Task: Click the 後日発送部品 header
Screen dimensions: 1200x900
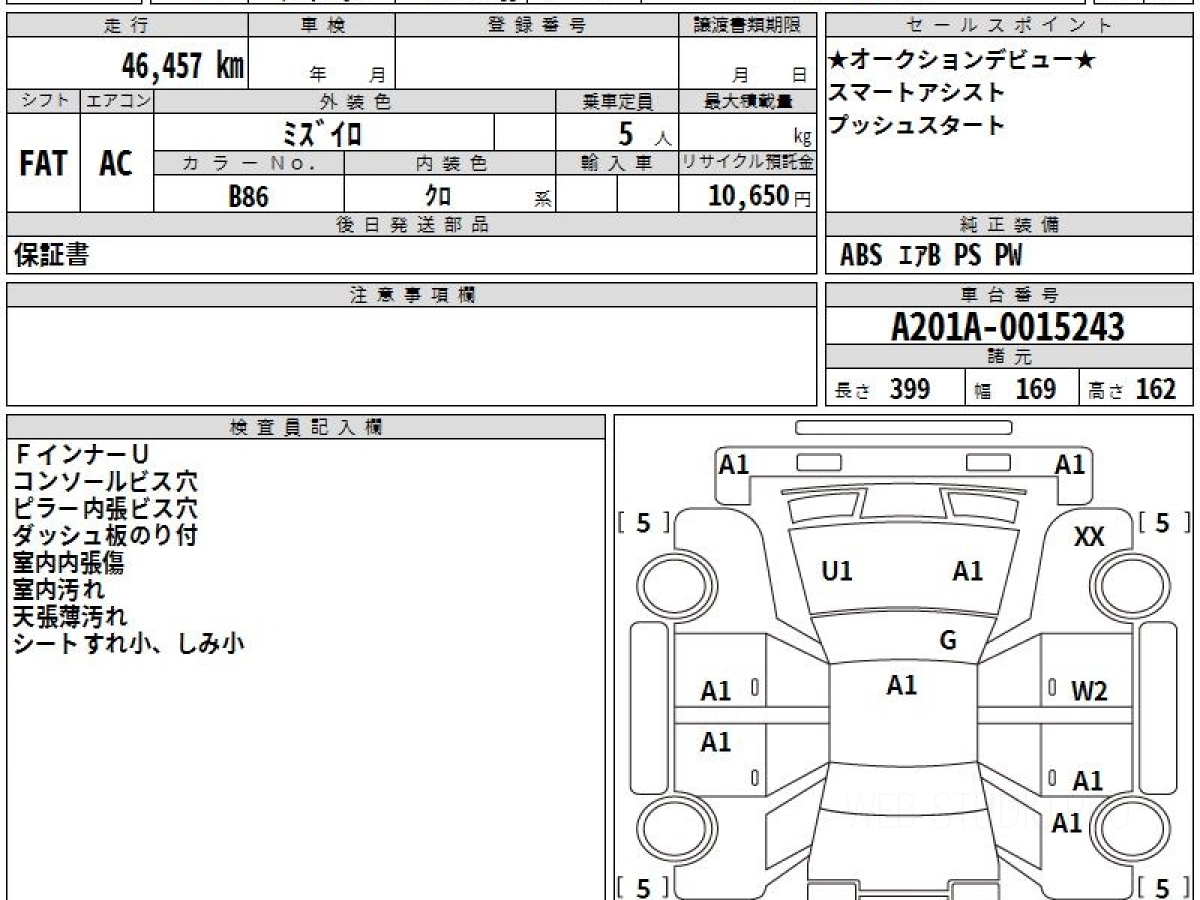Action: coord(412,225)
